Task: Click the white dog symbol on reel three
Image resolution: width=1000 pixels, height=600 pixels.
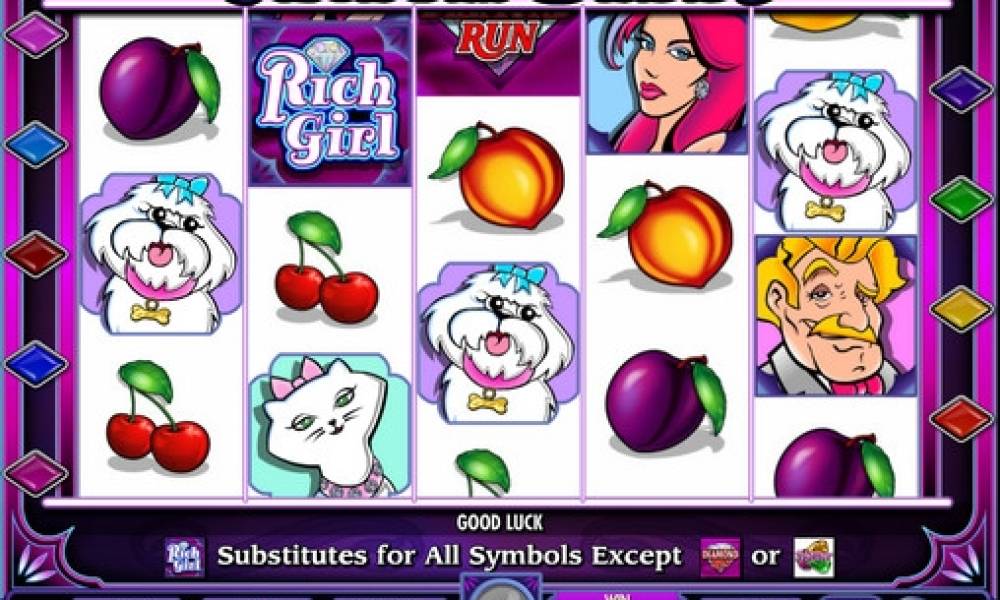Action: pyautogui.click(x=498, y=343)
